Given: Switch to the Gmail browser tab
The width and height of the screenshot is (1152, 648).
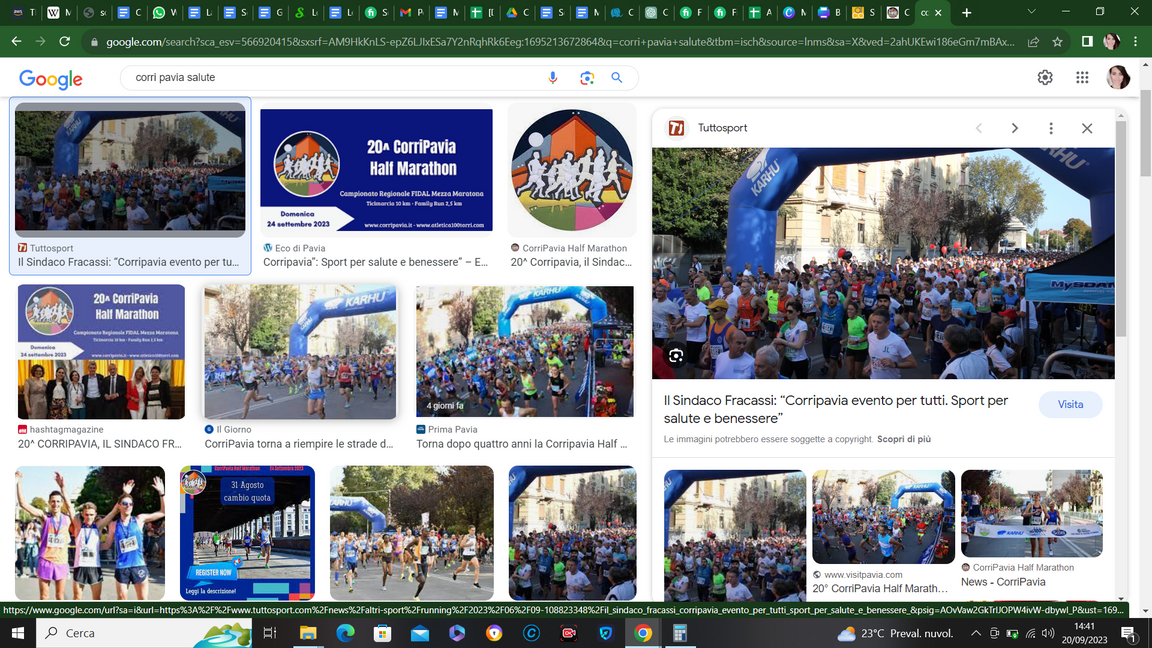Looking at the screenshot, I should 411,12.
